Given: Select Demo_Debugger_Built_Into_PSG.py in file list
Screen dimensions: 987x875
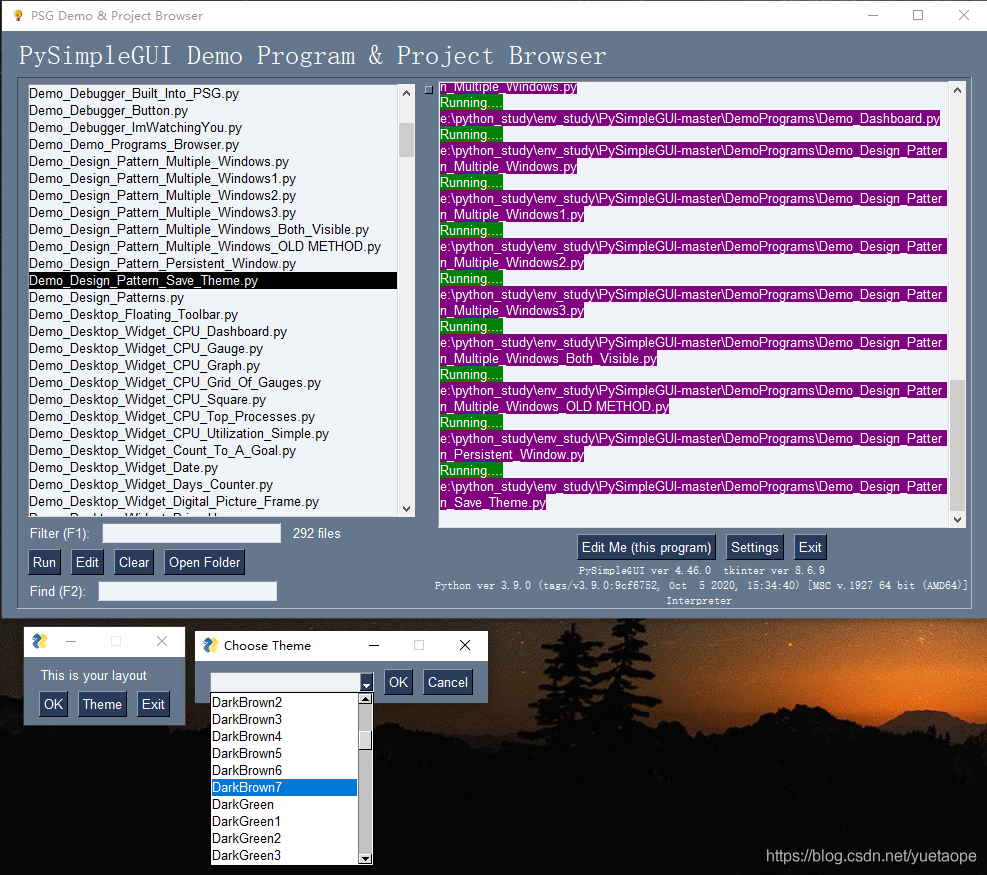Looking at the screenshot, I should (213, 94).
